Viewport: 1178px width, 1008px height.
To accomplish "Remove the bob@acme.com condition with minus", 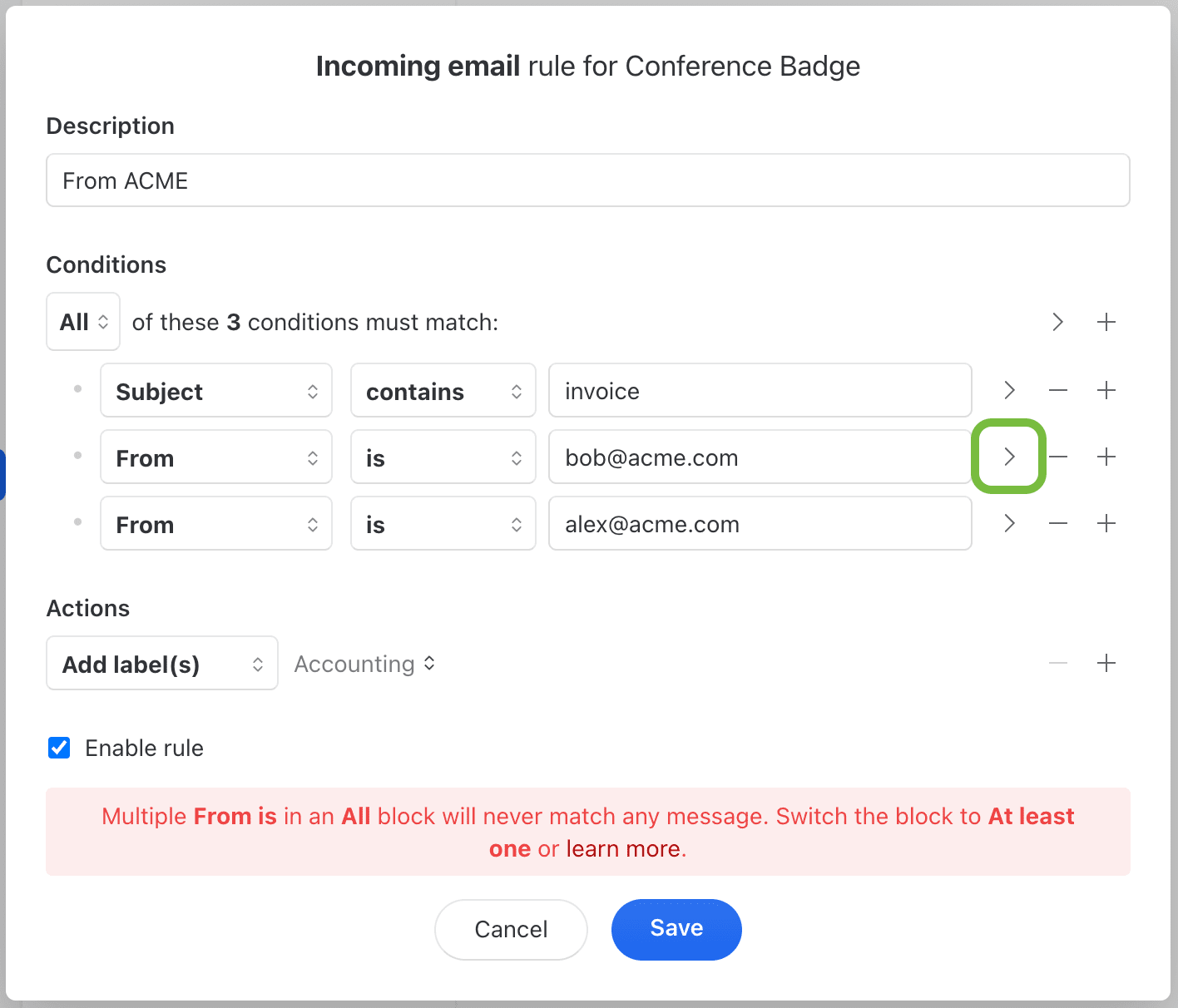I will (1058, 457).
